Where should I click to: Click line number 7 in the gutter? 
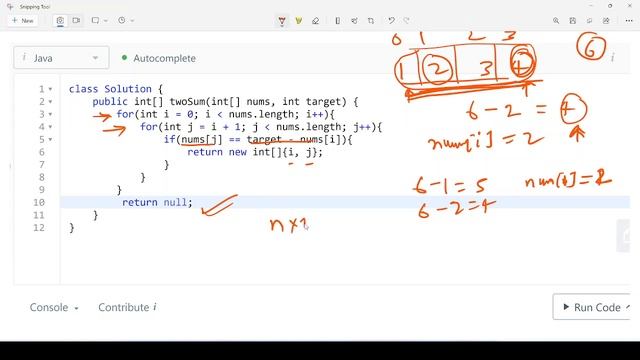42,164
